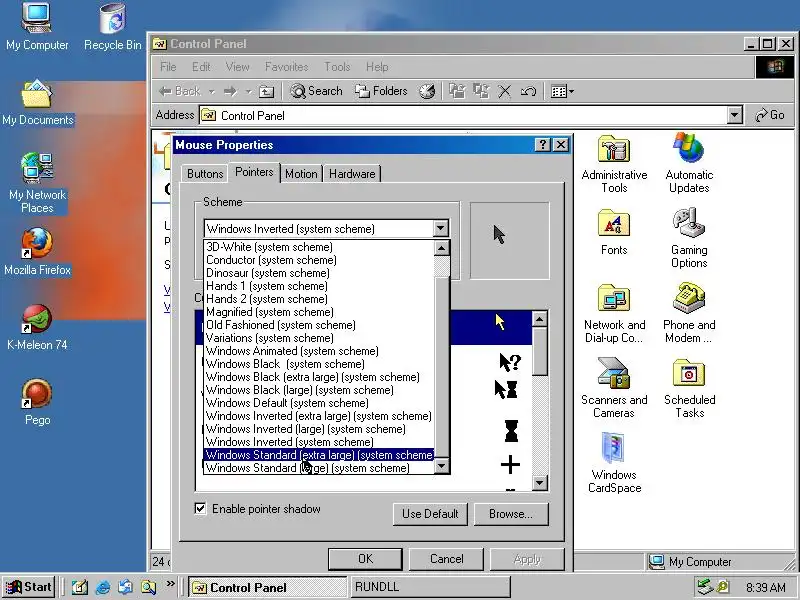800x600 pixels.
Task: Switch to the Hardware tab
Action: click(352, 173)
